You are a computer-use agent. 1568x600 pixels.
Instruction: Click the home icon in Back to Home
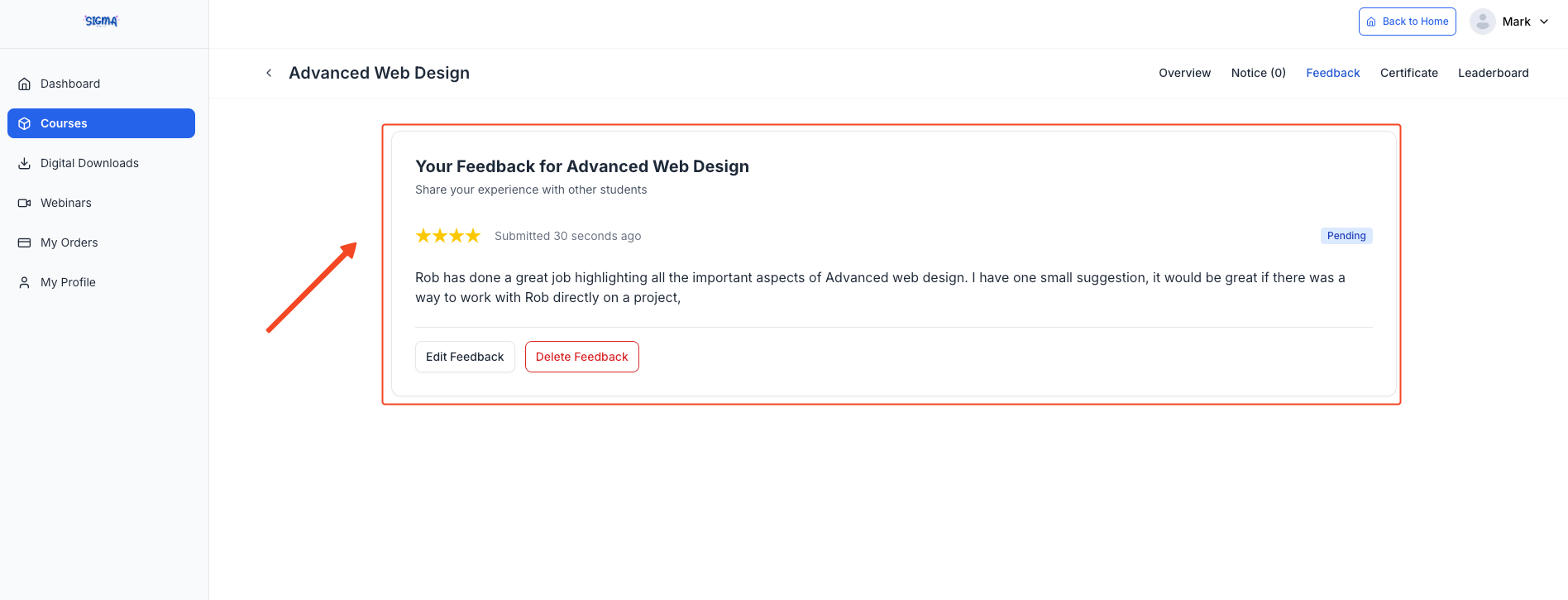tap(1371, 22)
